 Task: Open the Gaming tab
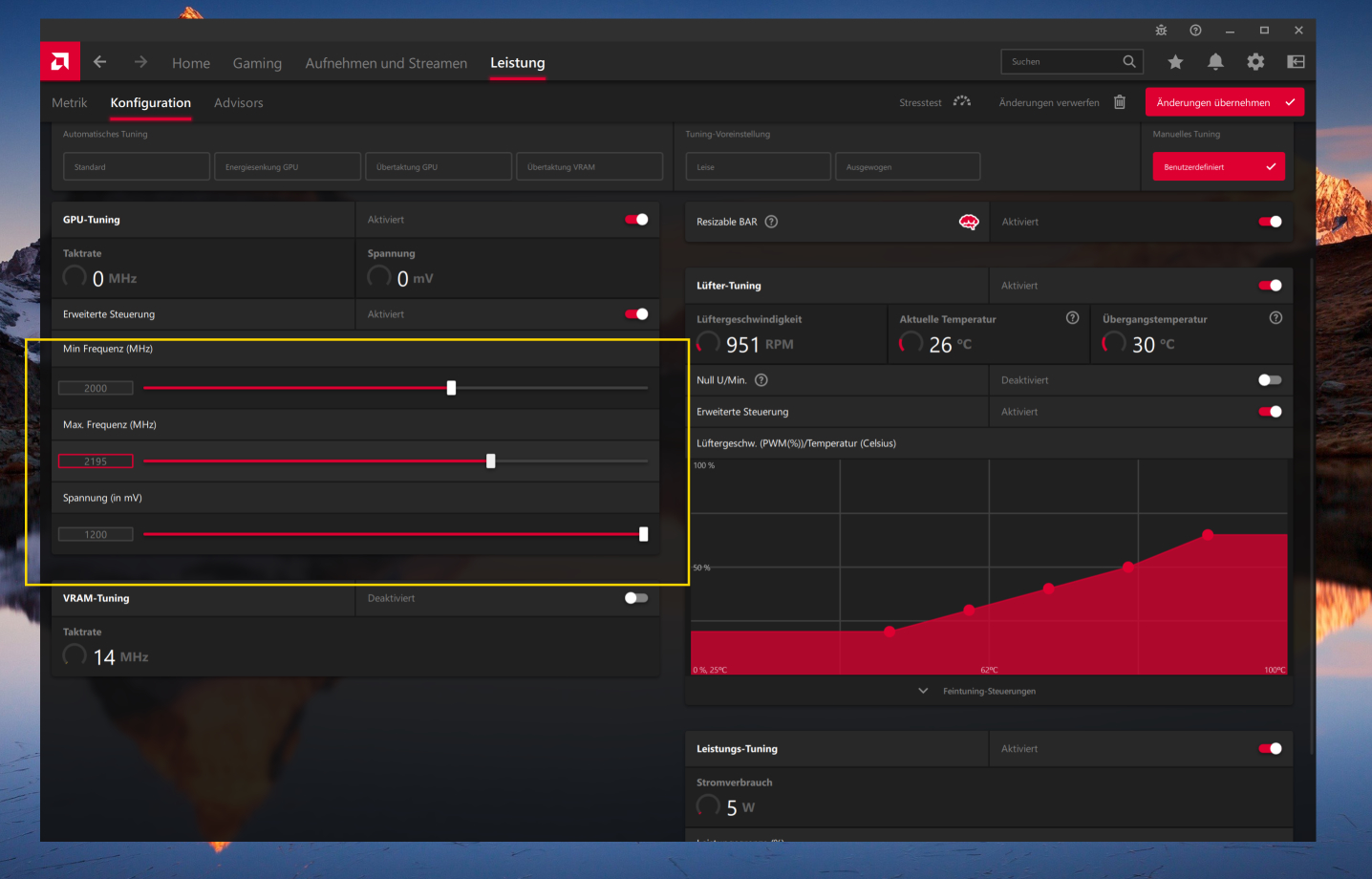coord(257,63)
